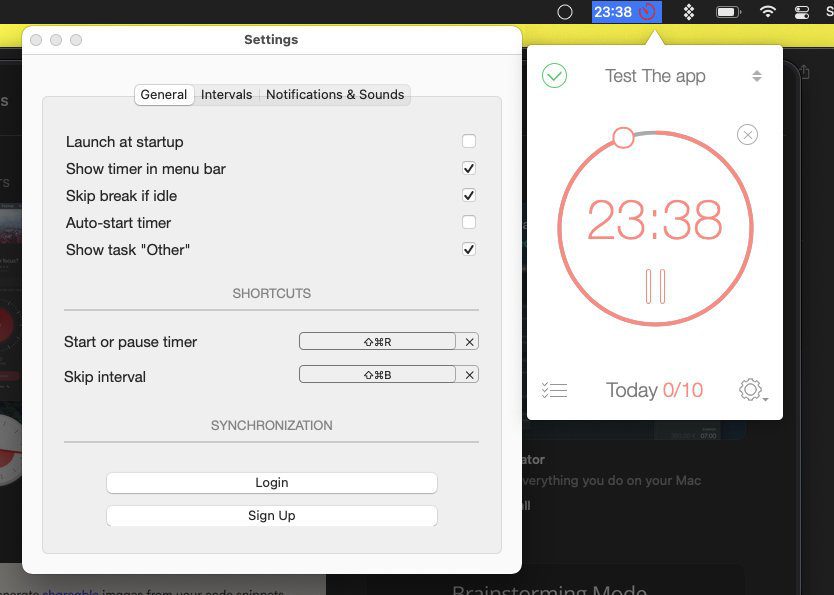Pause the timer with the pause icon
The image size is (834, 595).
pos(655,286)
